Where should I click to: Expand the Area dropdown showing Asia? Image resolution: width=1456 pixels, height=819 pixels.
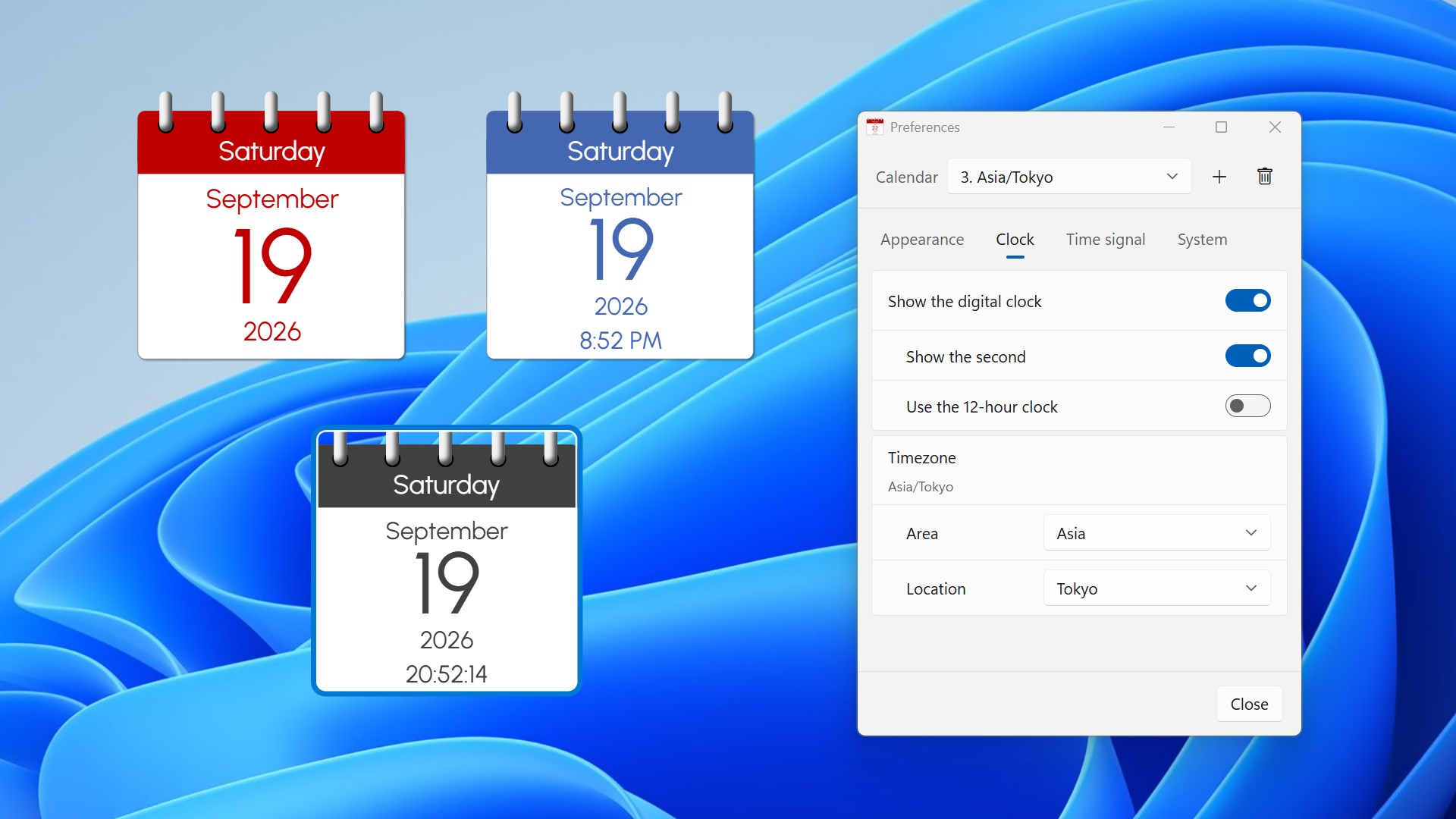click(x=1156, y=533)
